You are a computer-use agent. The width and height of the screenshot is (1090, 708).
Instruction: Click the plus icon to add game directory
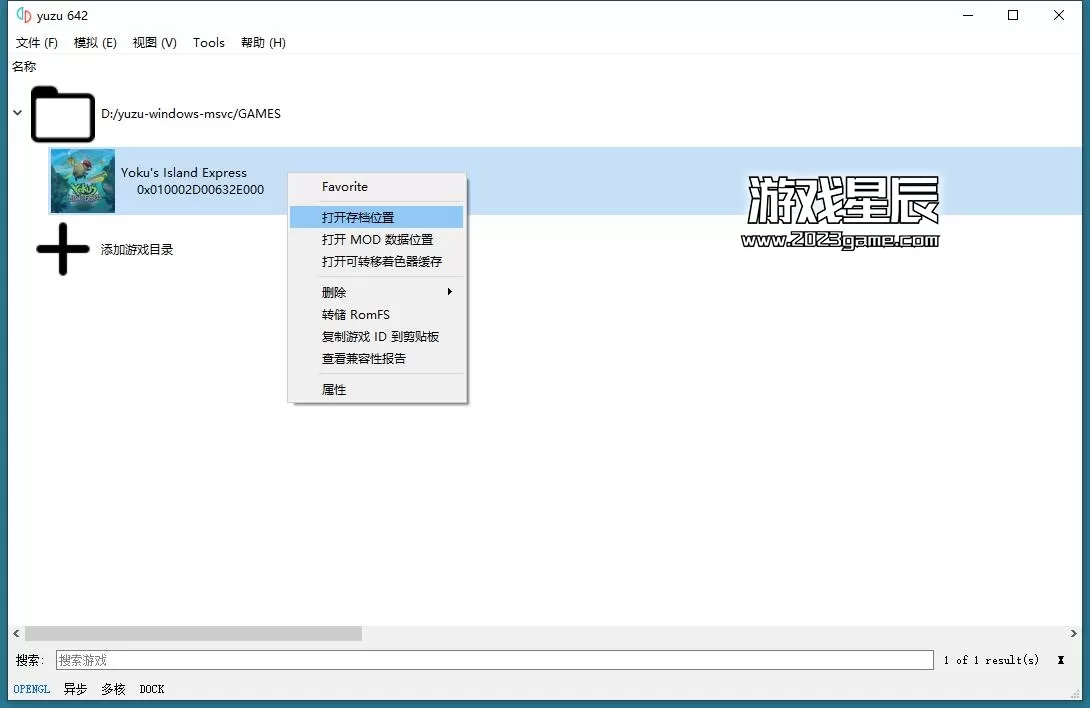(62, 249)
